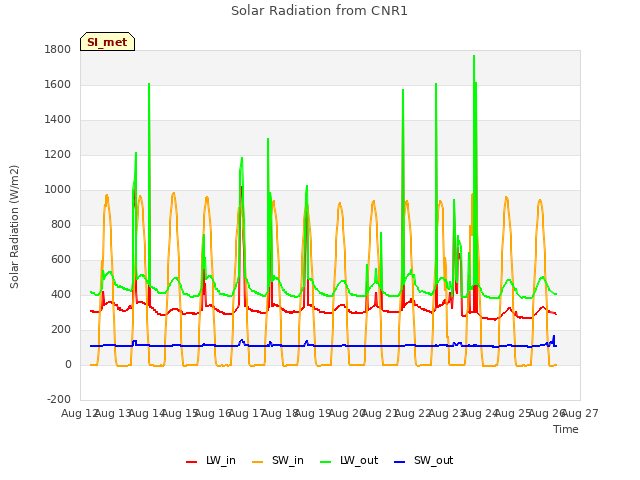This screenshot has height=480, width=640.
Task: Click the green LW_out legend color marker
Action: (326, 462)
